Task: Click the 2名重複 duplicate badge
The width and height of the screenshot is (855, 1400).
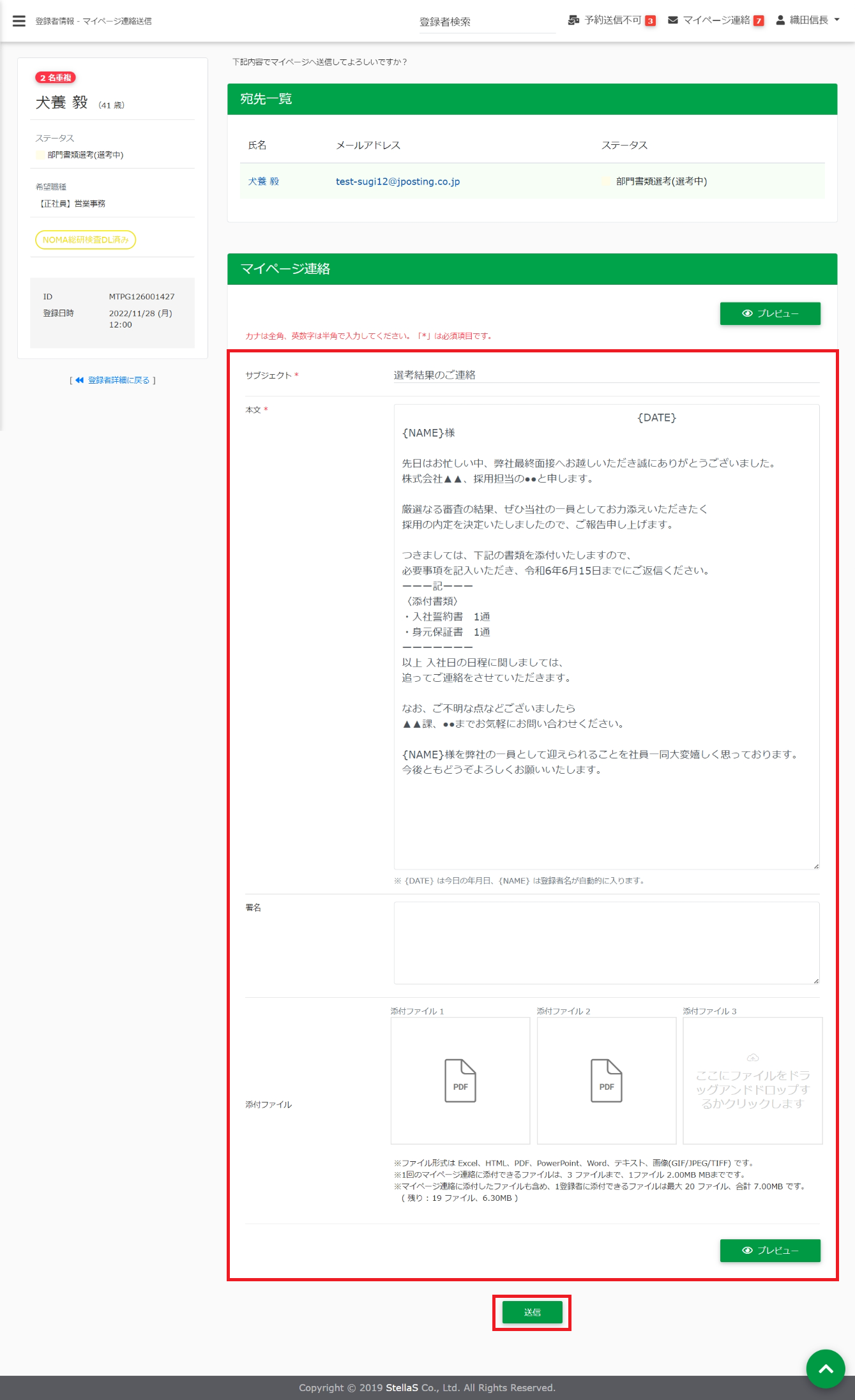Action: 56,78
